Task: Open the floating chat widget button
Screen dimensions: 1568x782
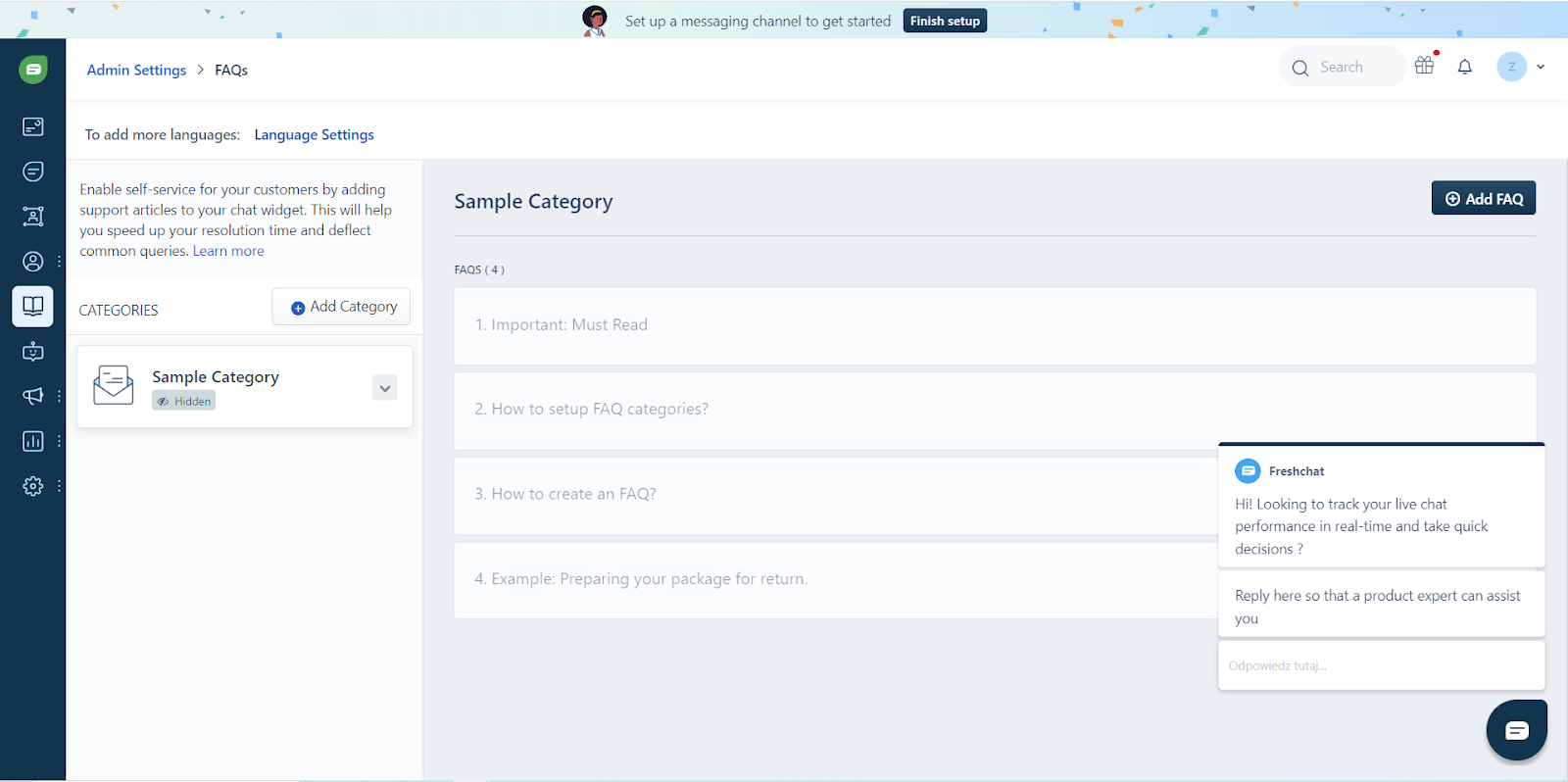Action: point(1516,730)
